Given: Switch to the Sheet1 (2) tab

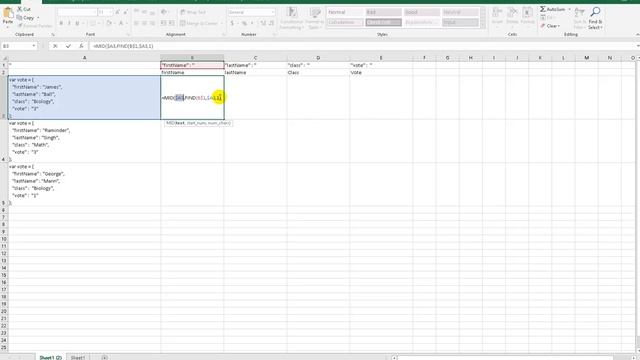Looking at the screenshot, I should [x=51, y=358].
